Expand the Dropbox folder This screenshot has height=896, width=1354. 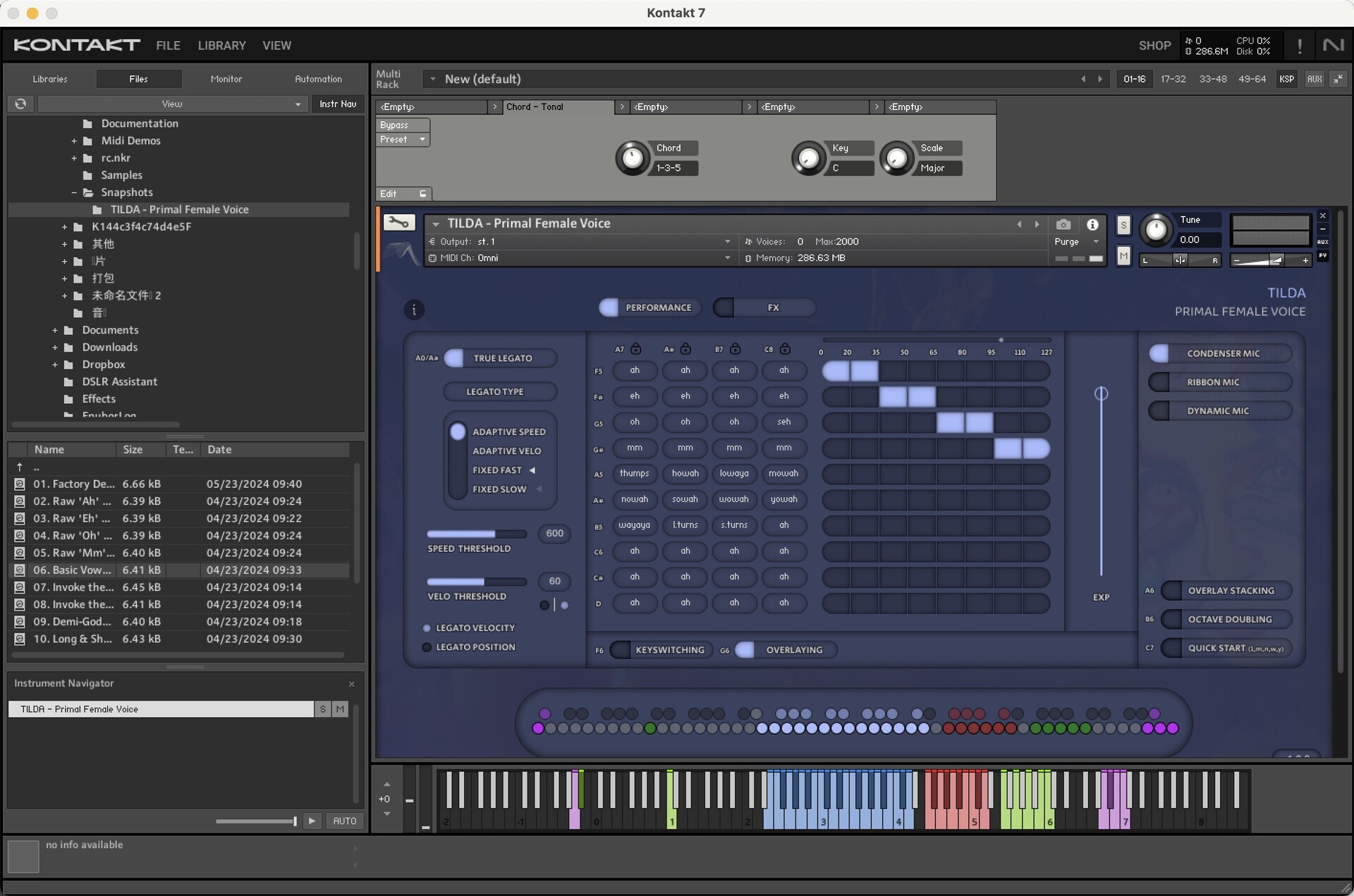(x=55, y=364)
